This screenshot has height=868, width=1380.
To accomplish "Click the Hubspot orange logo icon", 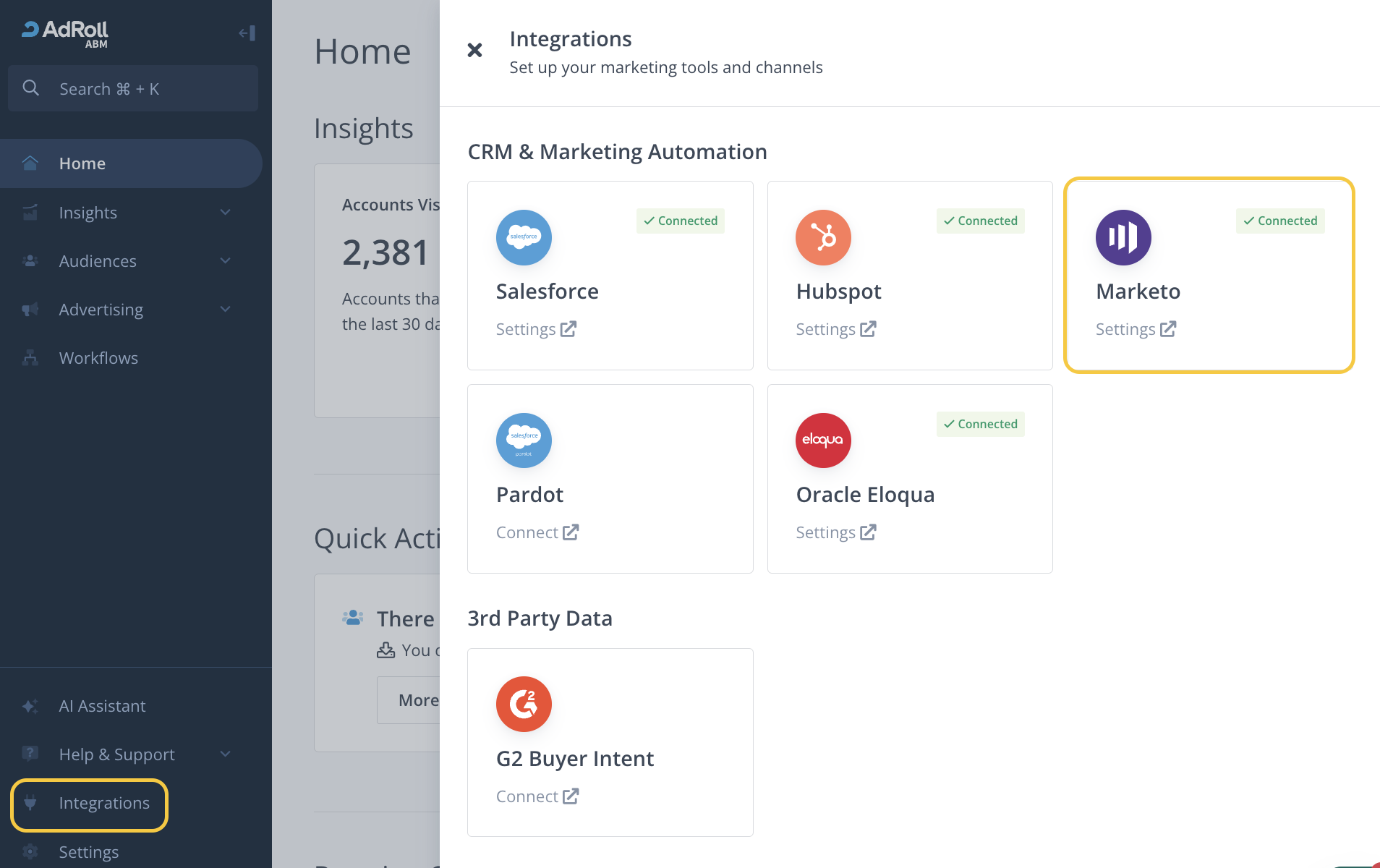I will point(823,237).
